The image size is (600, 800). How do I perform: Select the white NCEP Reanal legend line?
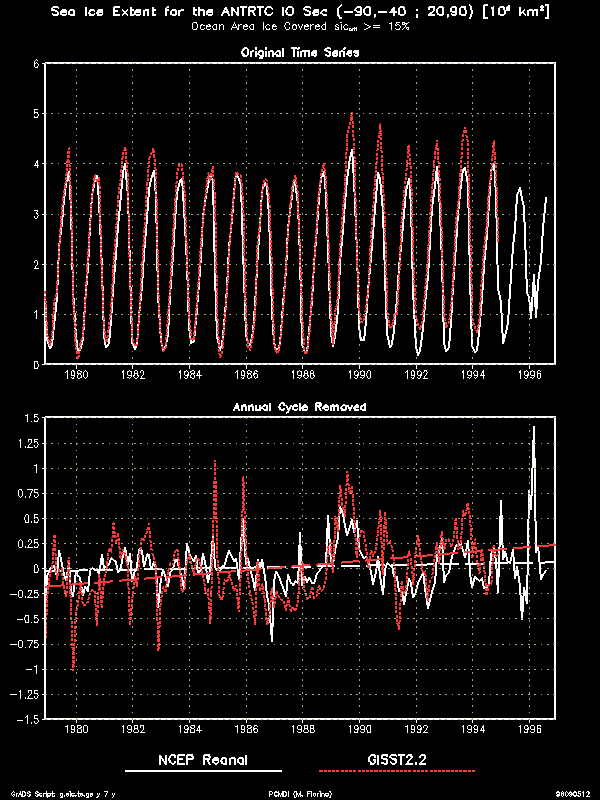pos(203,772)
